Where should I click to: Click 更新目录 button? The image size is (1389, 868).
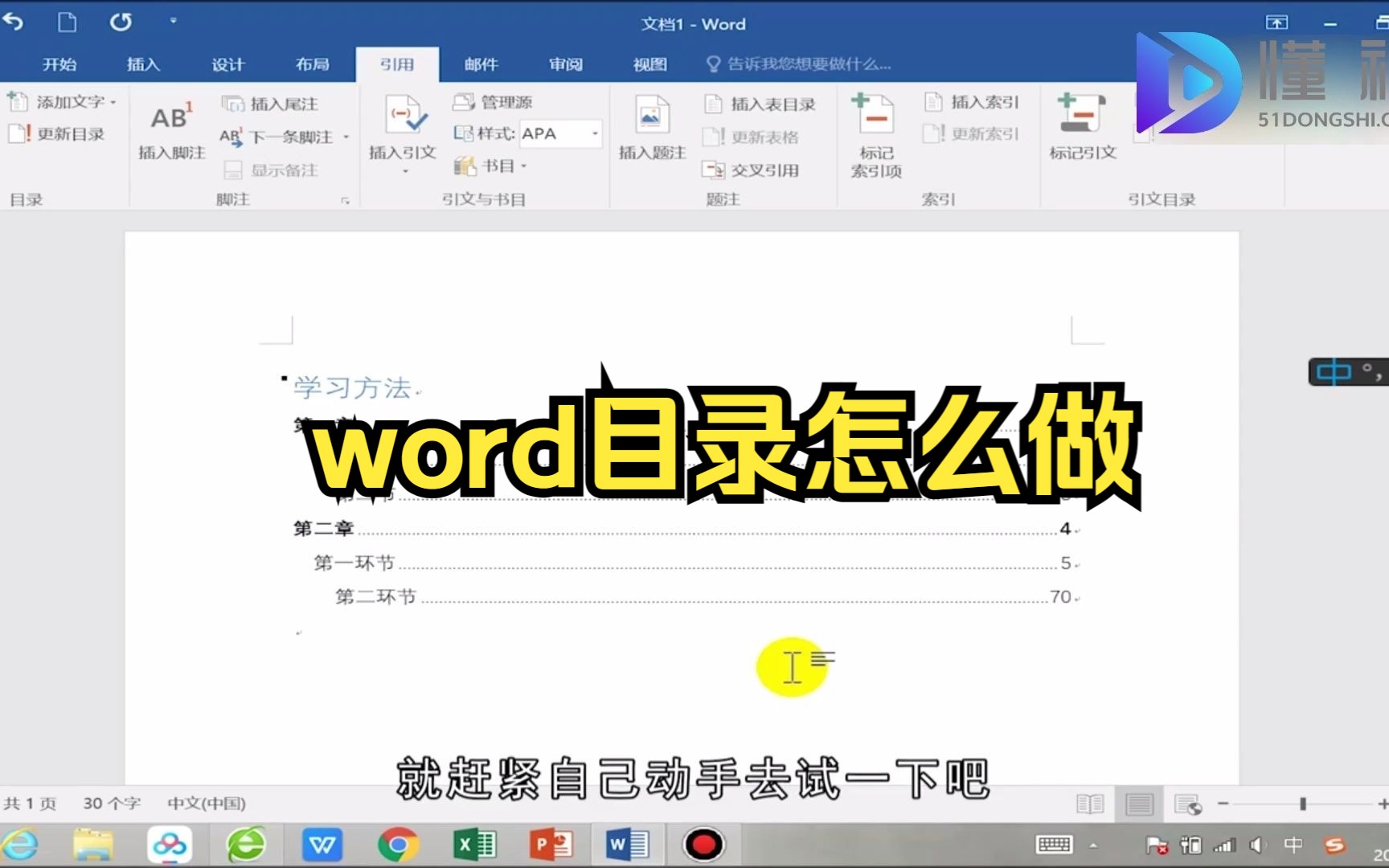(x=56, y=133)
